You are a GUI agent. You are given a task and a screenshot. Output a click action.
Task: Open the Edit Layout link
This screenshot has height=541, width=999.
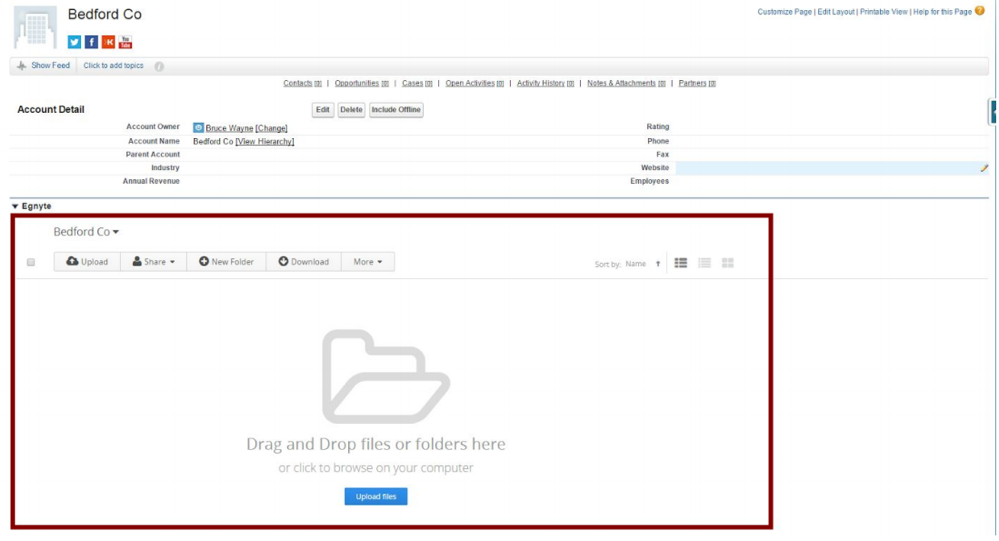pyautogui.click(x=836, y=12)
